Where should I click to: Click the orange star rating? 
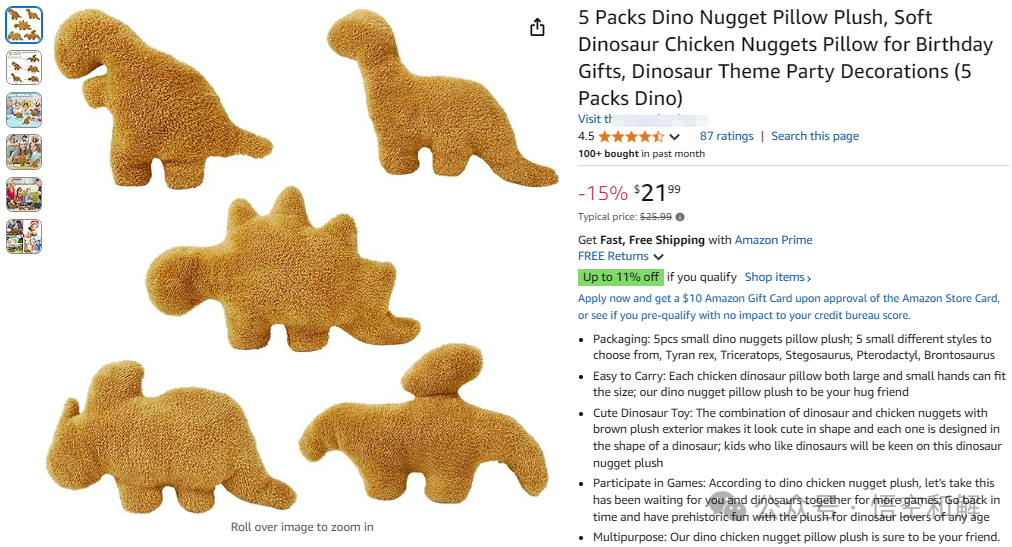click(631, 137)
